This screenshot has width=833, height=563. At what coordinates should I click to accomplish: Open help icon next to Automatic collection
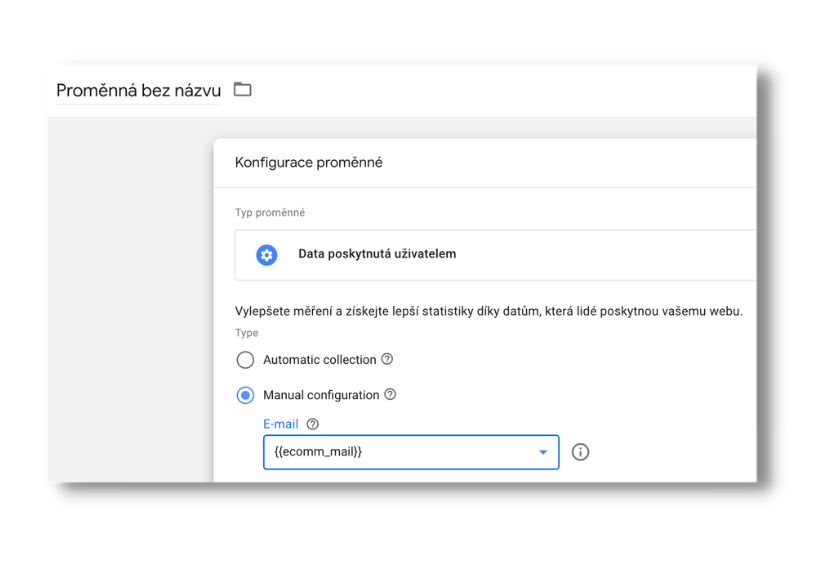coord(387,359)
